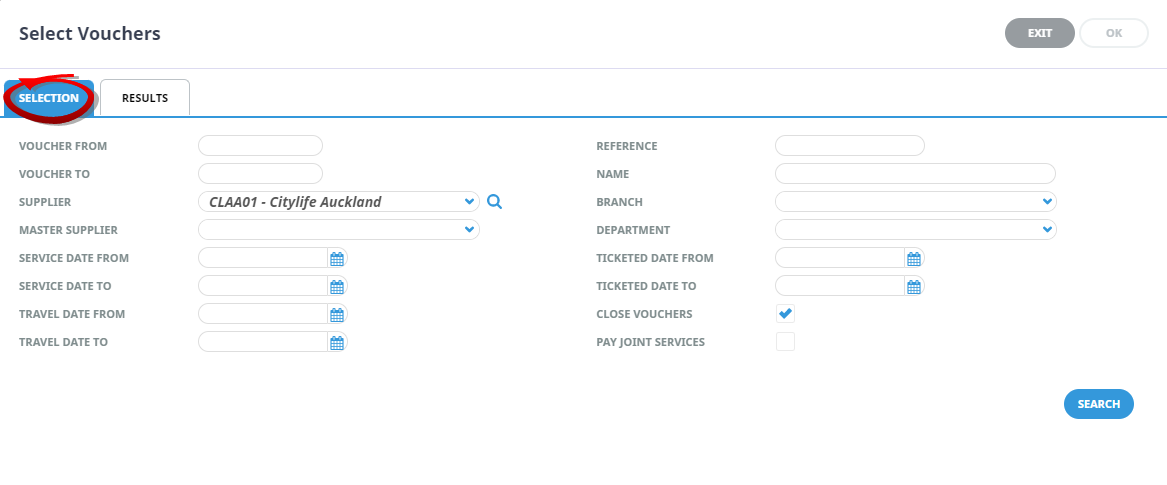This screenshot has width=1167, height=485.
Task: Click the supplier search magnifier icon
Action: coord(494,202)
